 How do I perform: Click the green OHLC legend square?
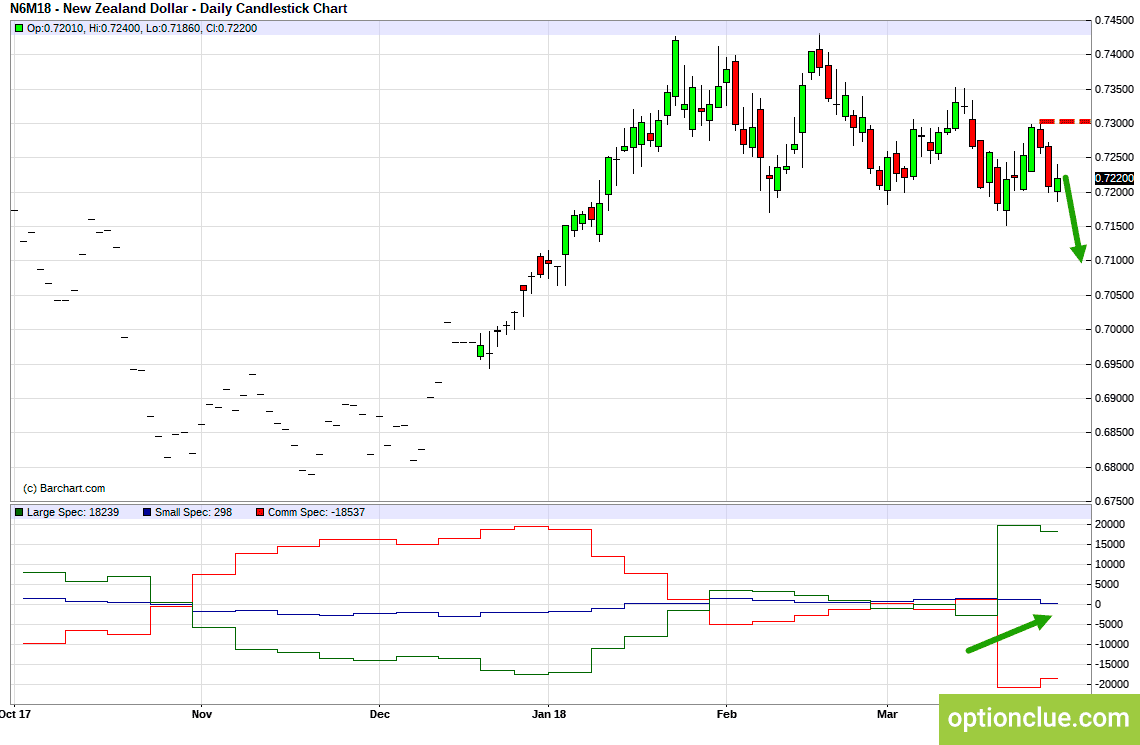pyautogui.click(x=19, y=28)
